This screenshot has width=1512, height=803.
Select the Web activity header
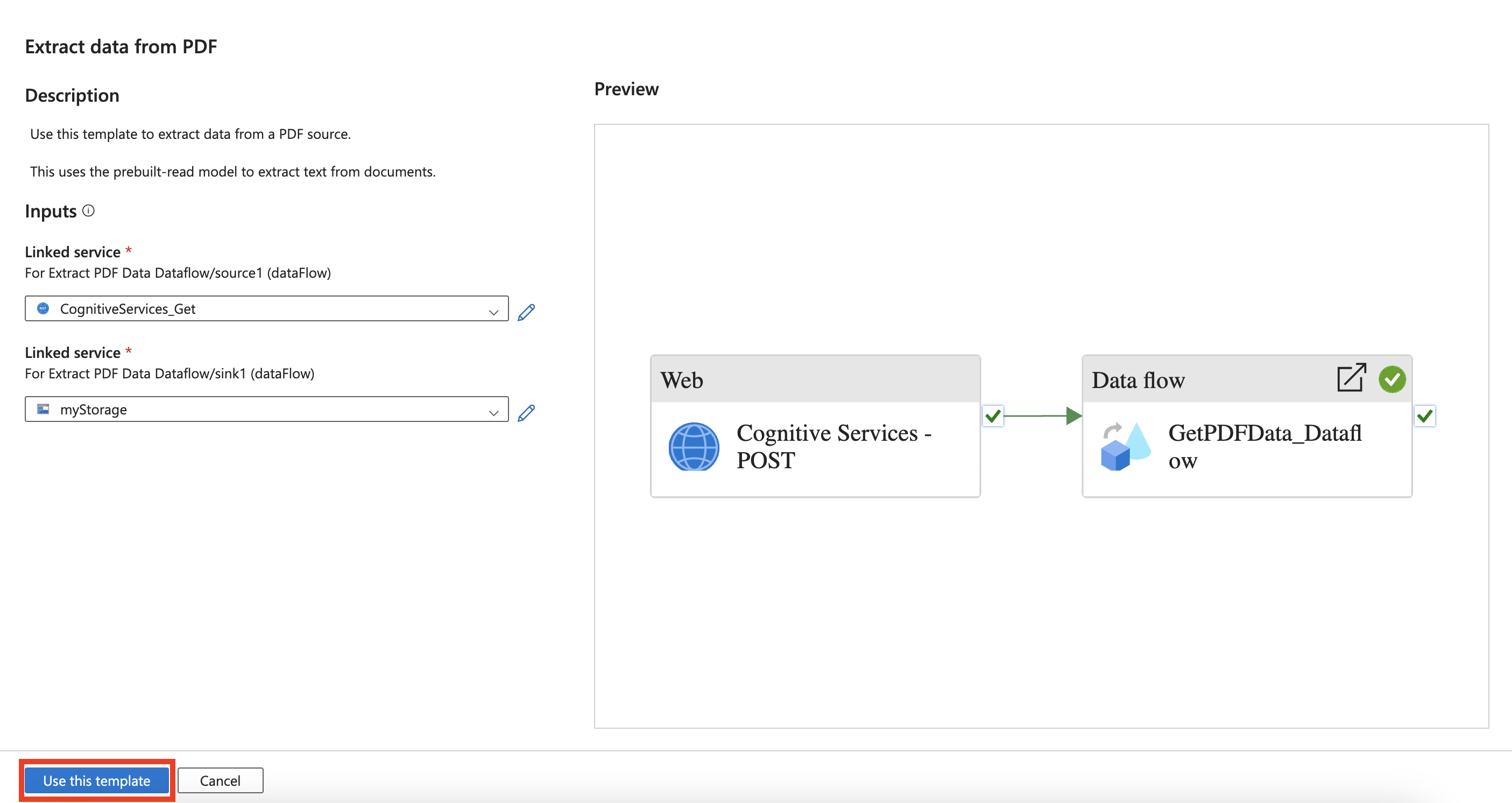pyautogui.click(x=815, y=380)
